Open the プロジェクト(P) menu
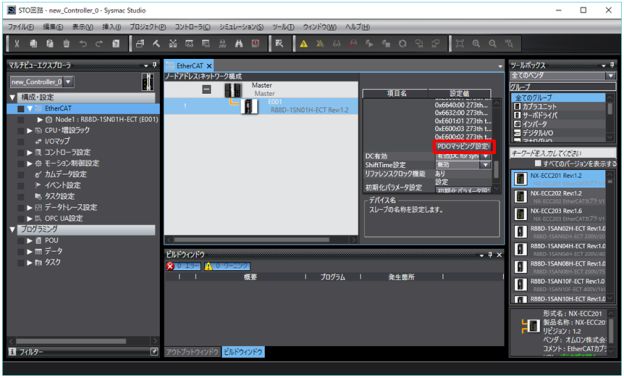Screen dimensions: 624x378 148,27
